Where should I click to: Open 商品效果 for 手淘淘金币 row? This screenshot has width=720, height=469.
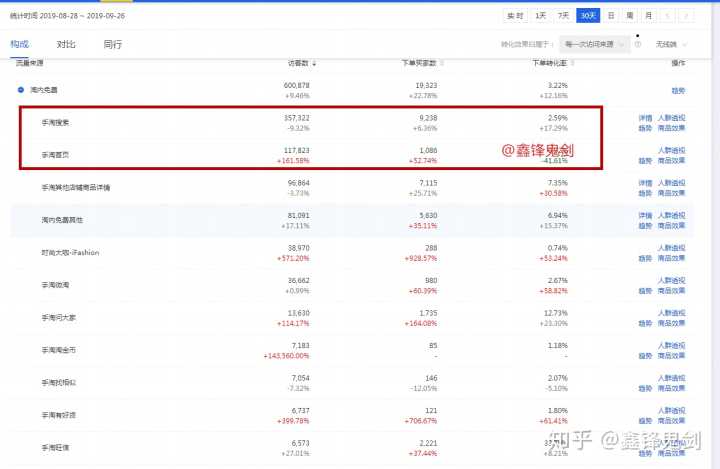[x=671, y=356]
